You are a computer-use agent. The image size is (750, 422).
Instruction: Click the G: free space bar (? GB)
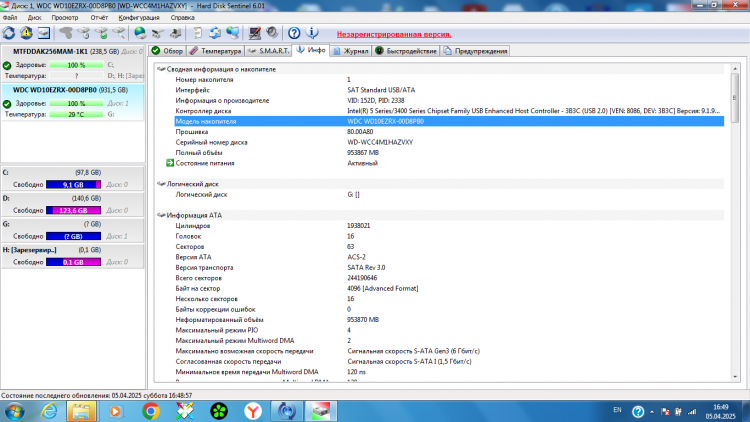(x=73, y=236)
